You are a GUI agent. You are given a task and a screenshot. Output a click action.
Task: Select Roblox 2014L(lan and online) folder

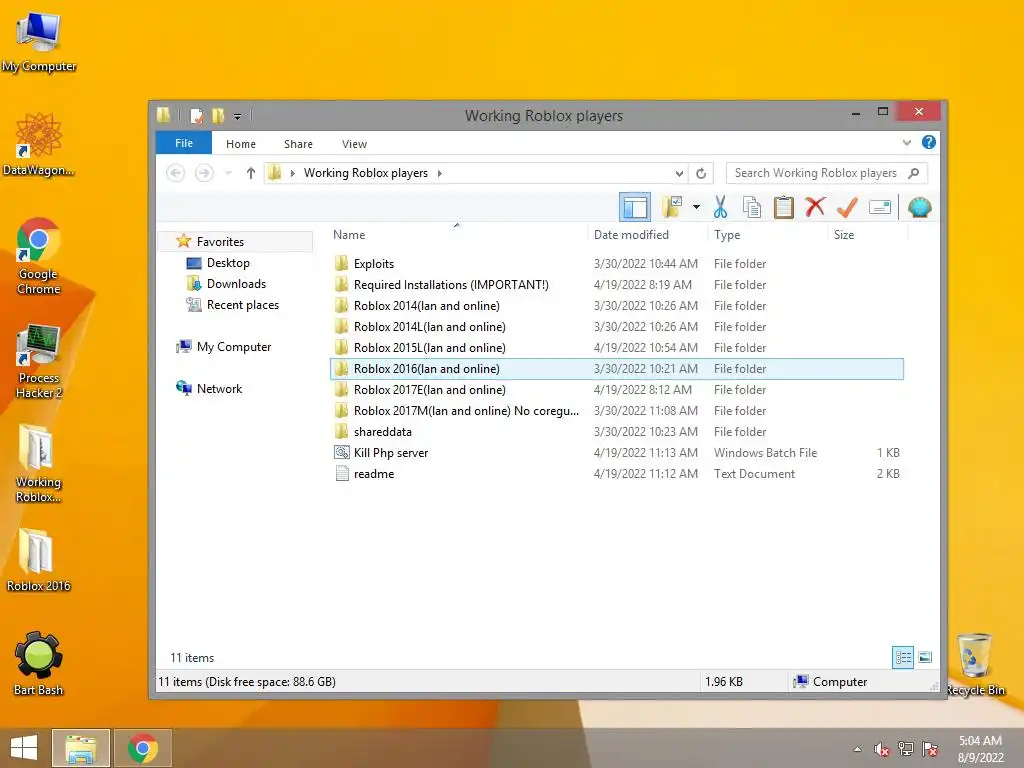pyautogui.click(x=616, y=327)
